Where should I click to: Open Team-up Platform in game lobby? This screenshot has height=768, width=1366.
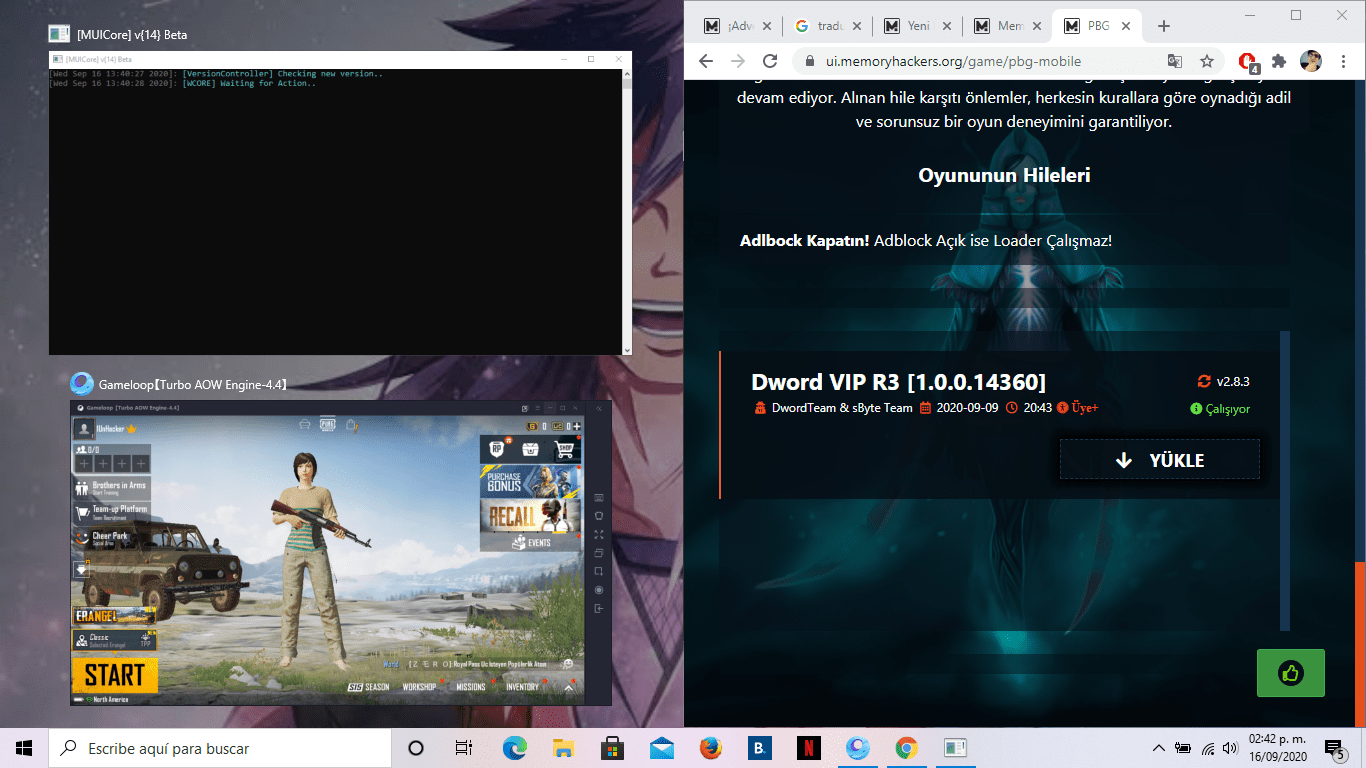pos(113,512)
